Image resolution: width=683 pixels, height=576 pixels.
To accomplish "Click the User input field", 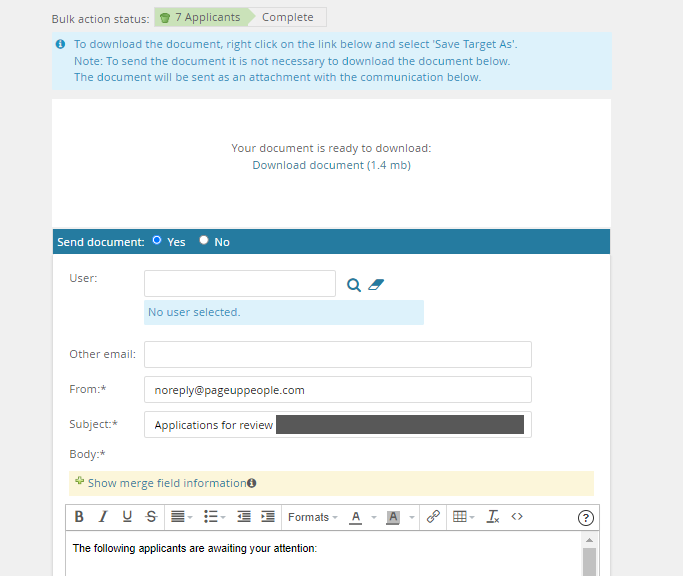I will 240,284.
